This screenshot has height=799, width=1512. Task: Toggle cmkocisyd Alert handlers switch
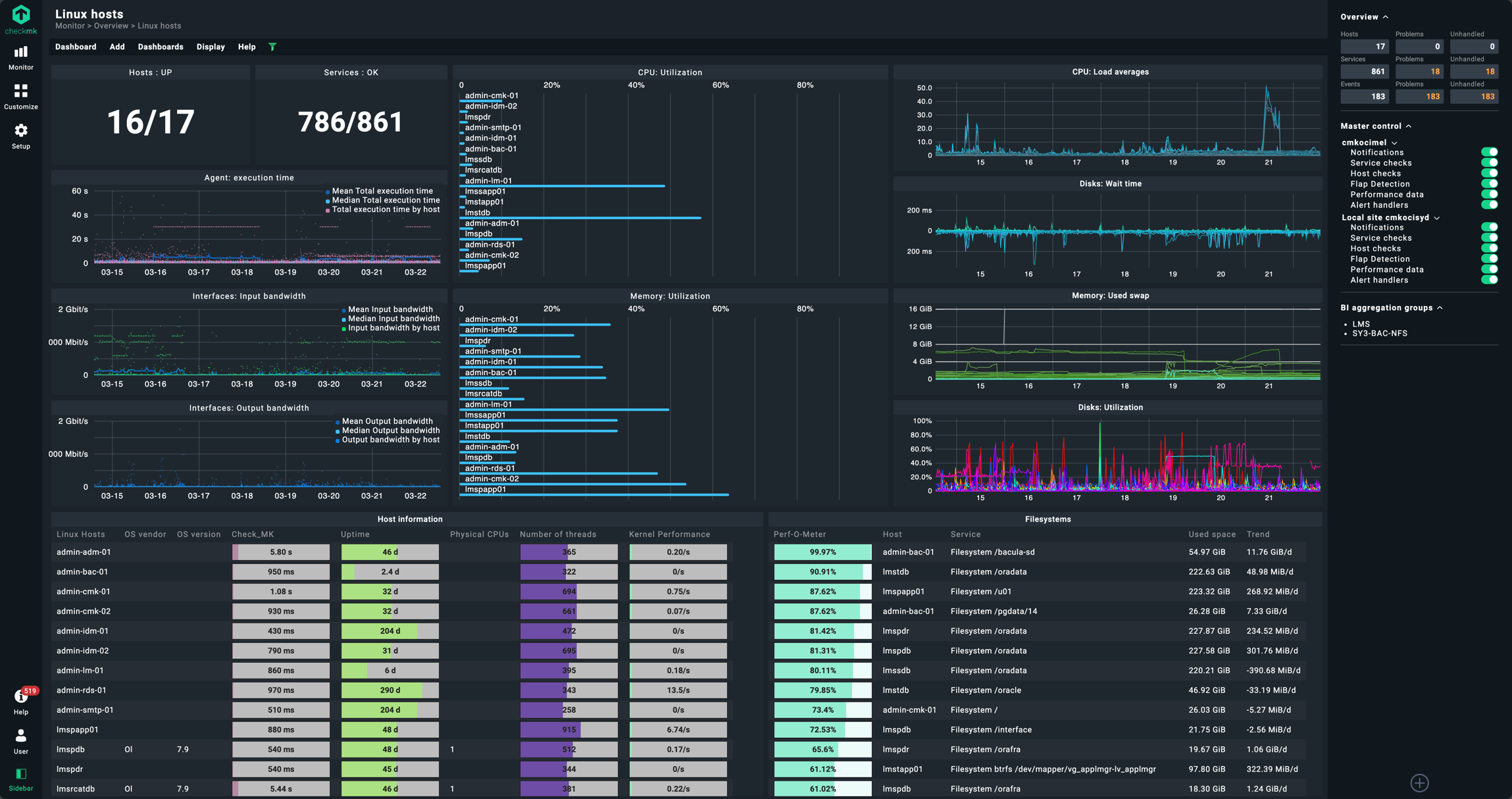(x=1489, y=280)
